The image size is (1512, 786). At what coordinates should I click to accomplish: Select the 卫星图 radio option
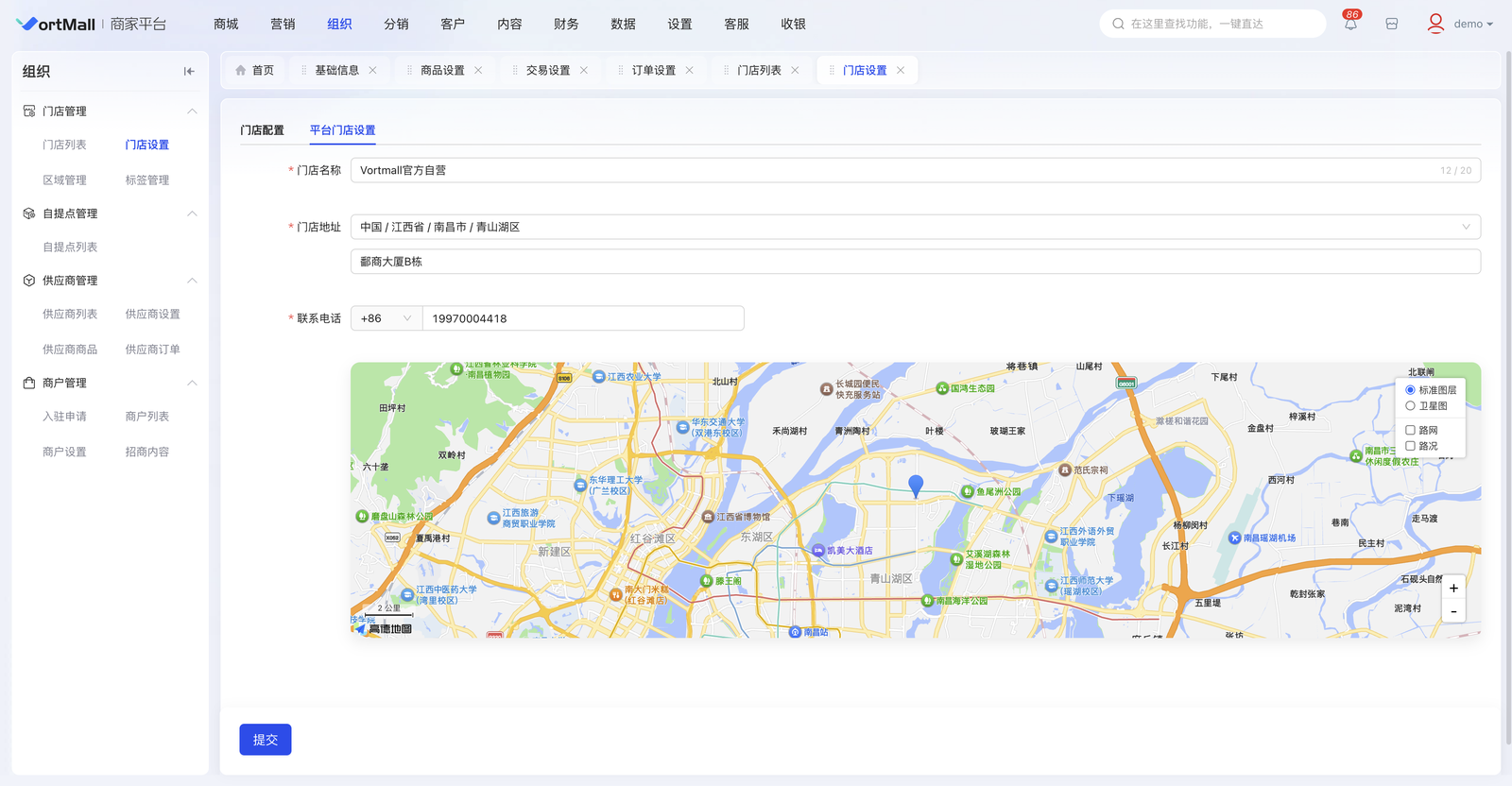pos(1410,406)
